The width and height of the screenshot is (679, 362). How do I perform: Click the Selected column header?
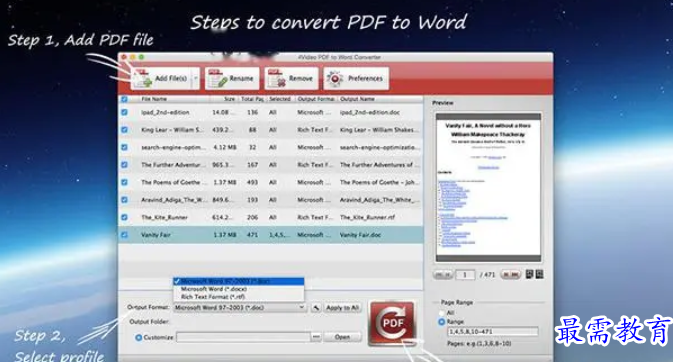pyautogui.click(x=280, y=99)
